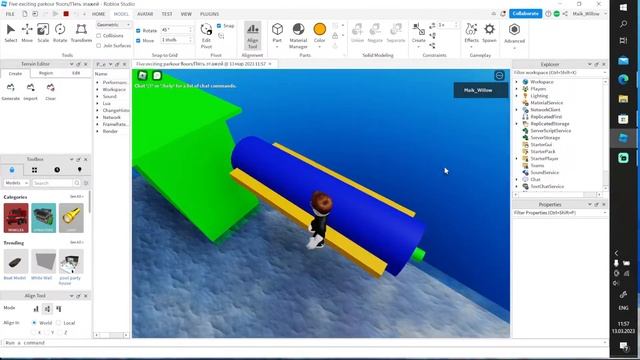
Task: Expand the Workspace node in Explorer
Action: (517, 82)
